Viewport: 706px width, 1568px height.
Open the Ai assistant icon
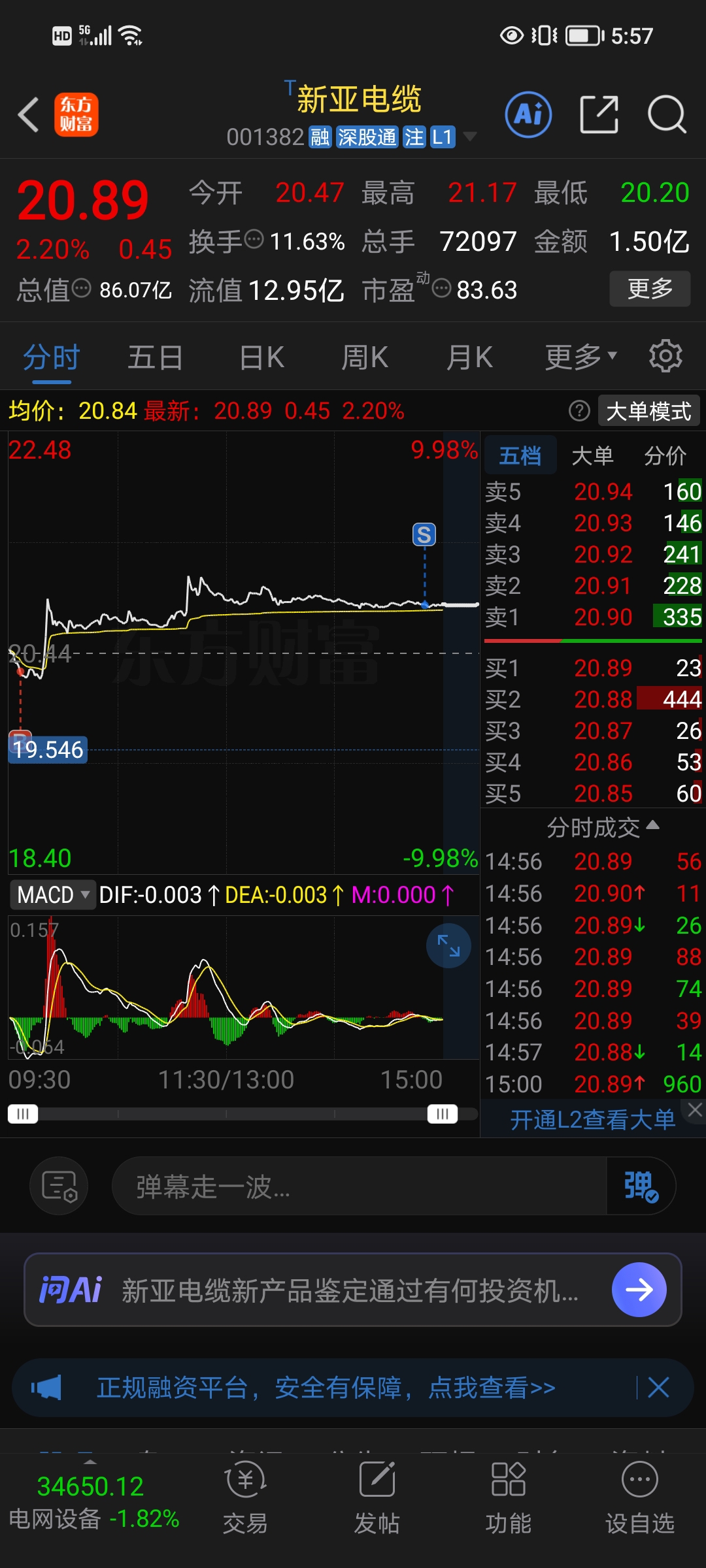click(528, 114)
